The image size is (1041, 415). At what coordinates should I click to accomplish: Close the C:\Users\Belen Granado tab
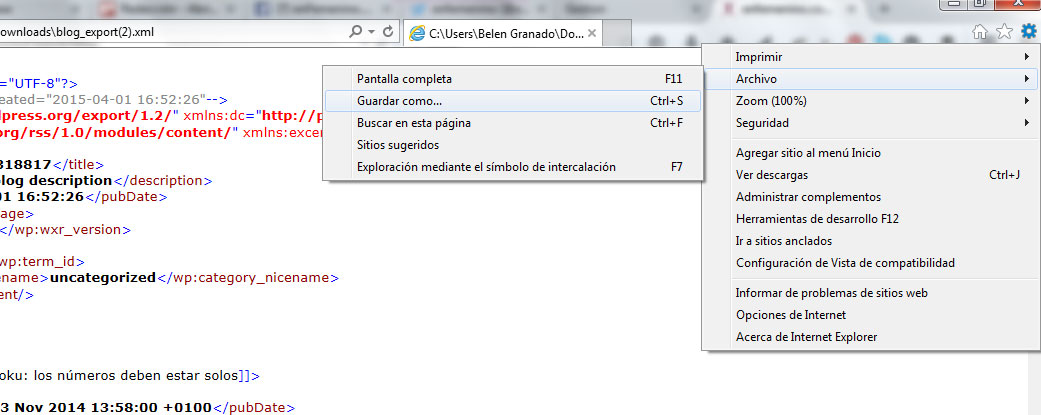pyautogui.click(x=592, y=33)
